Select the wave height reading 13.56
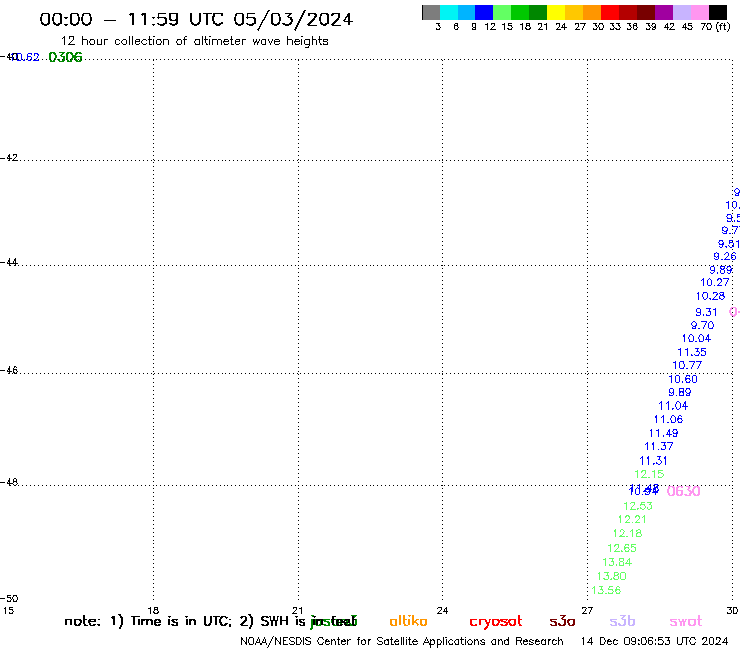The height and width of the screenshot is (650, 740). coord(606,591)
